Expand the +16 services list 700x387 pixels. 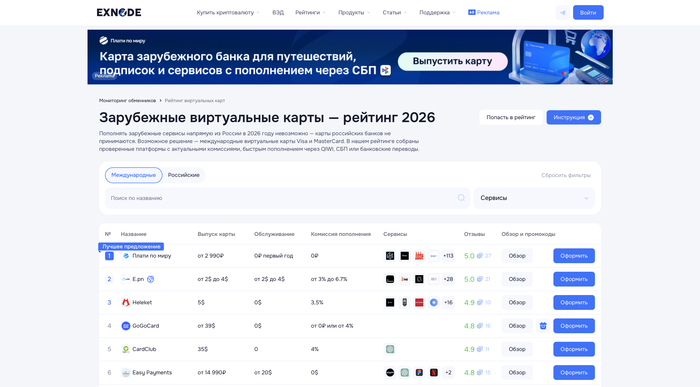coord(448,302)
